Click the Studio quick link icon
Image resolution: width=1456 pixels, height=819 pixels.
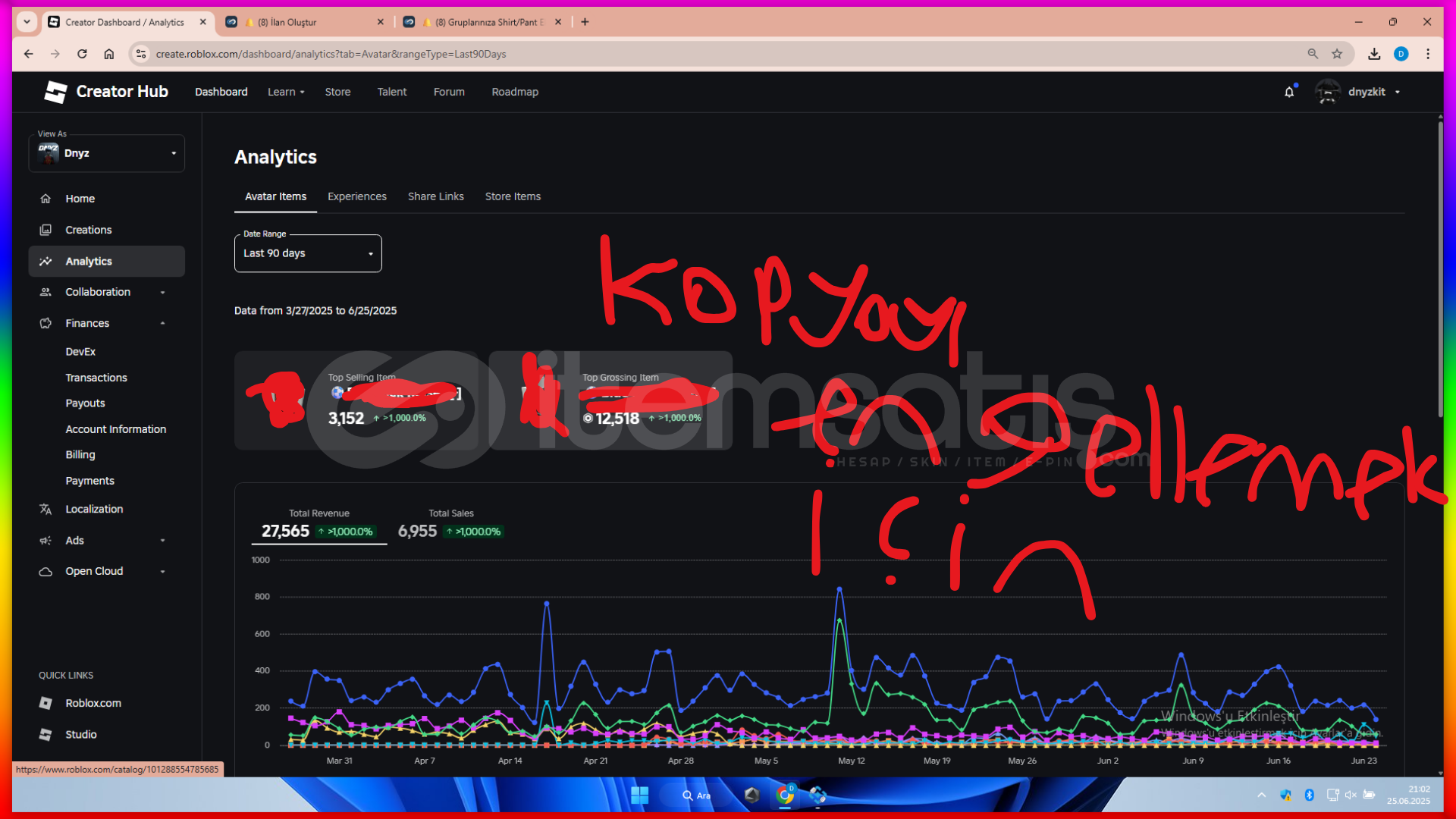click(x=45, y=735)
